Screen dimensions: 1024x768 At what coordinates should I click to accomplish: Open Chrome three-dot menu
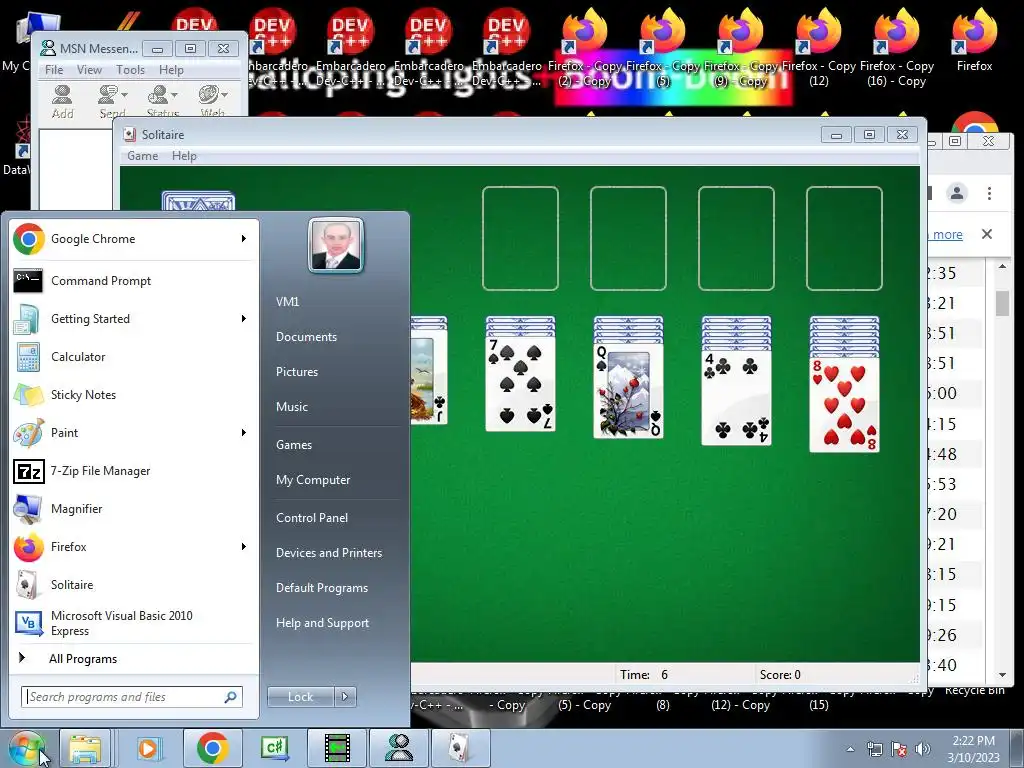pyautogui.click(x=989, y=193)
